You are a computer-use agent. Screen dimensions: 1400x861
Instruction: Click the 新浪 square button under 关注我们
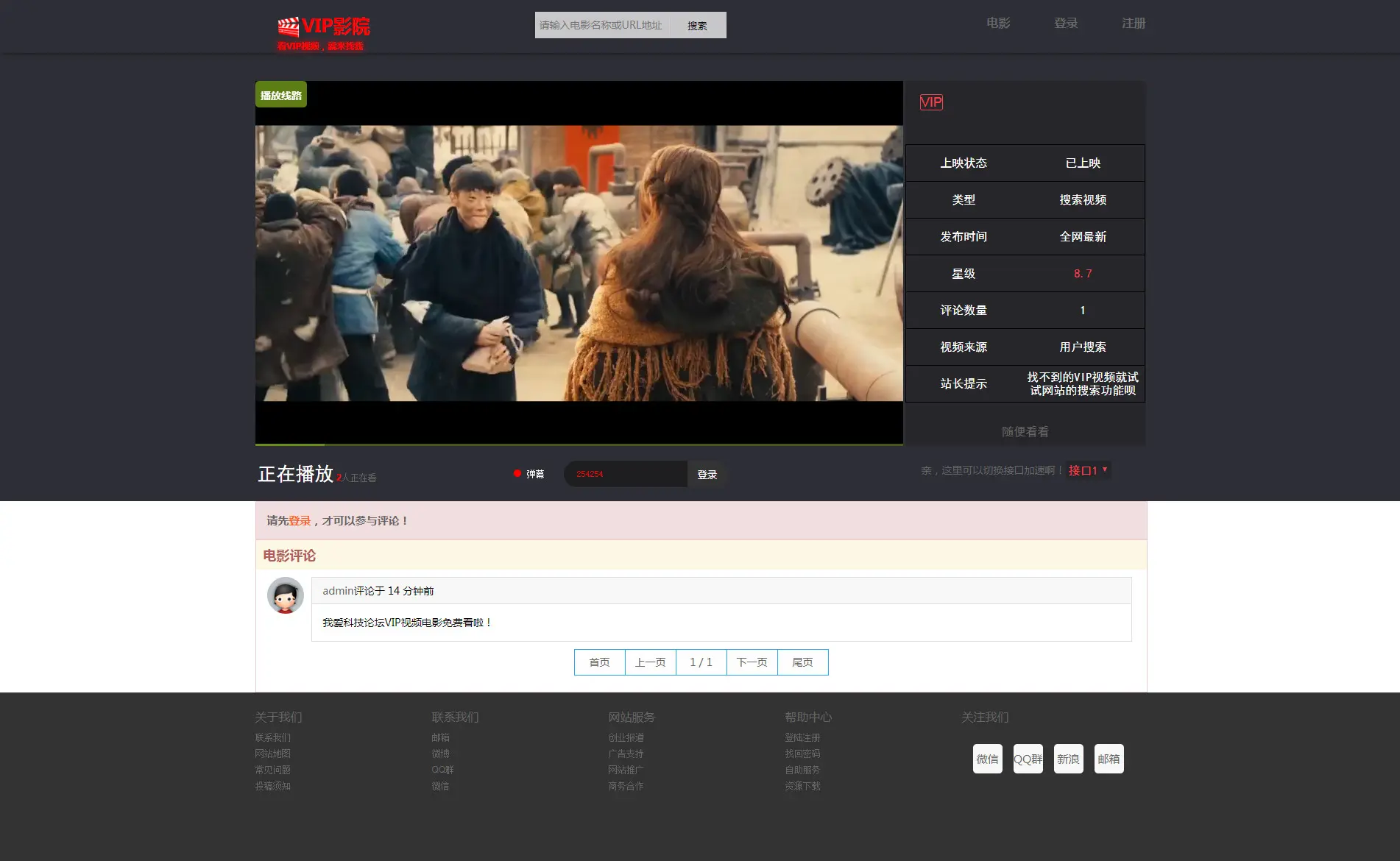pos(1069,759)
